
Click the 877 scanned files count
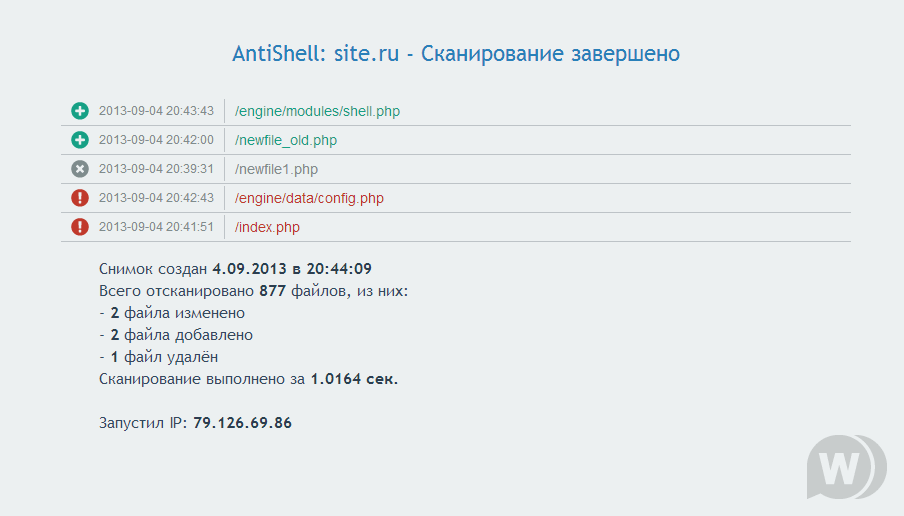(272, 291)
